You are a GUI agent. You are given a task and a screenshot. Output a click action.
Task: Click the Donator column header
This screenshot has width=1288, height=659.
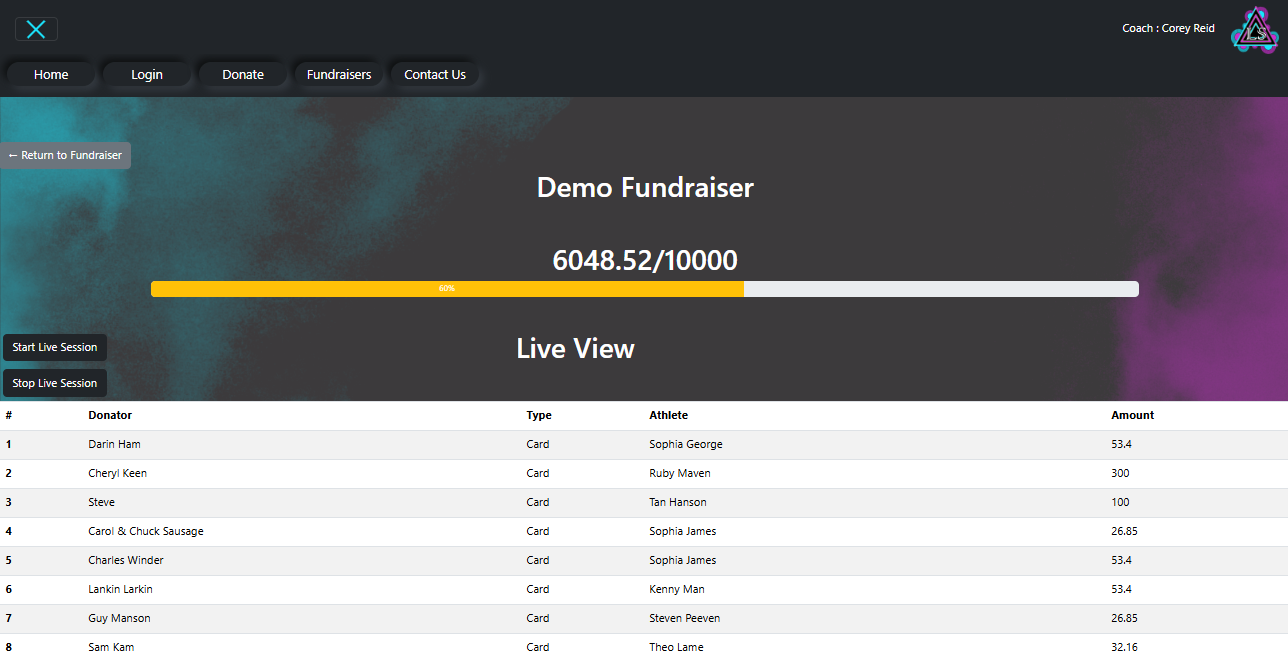110,415
